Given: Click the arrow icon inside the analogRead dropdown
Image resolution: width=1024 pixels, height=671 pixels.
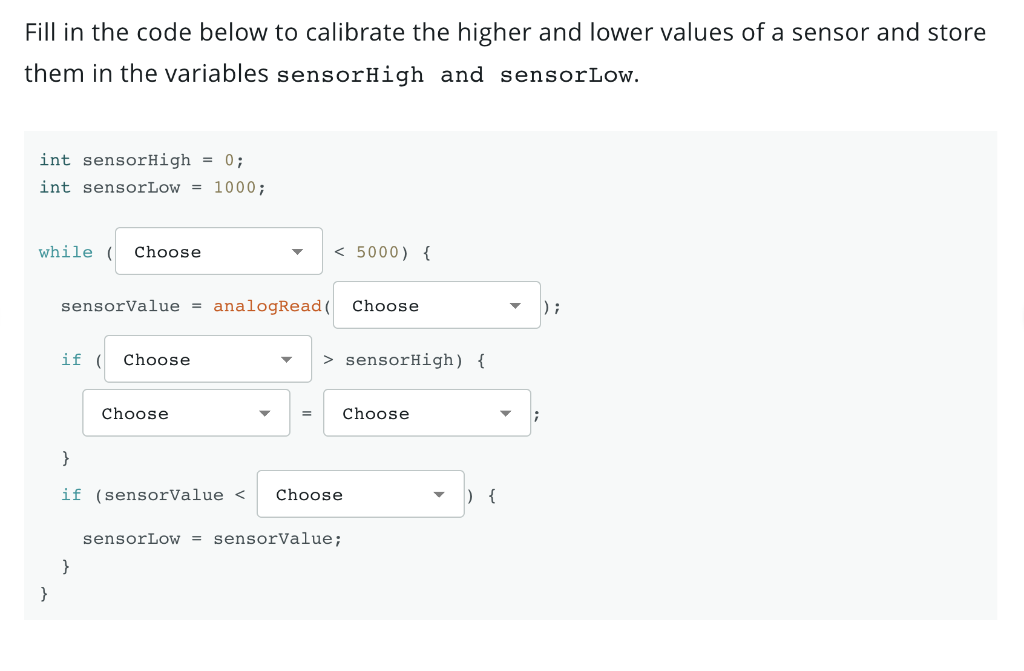Looking at the screenshot, I should [x=515, y=305].
